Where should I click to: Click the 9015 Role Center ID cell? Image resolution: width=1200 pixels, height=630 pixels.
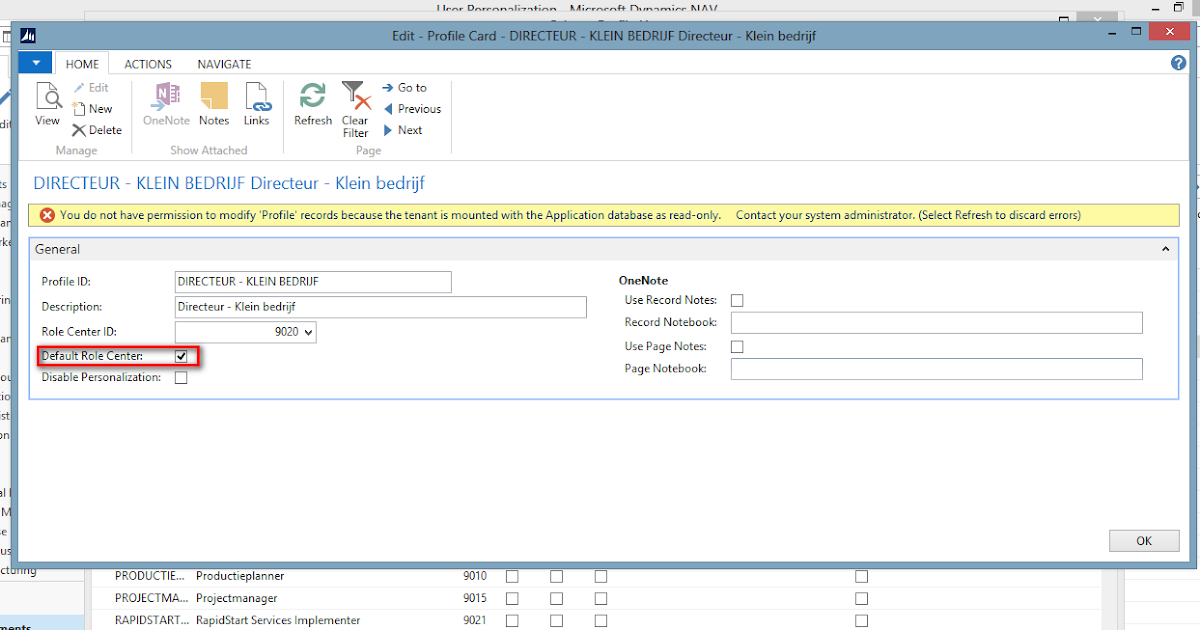click(x=475, y=598)
